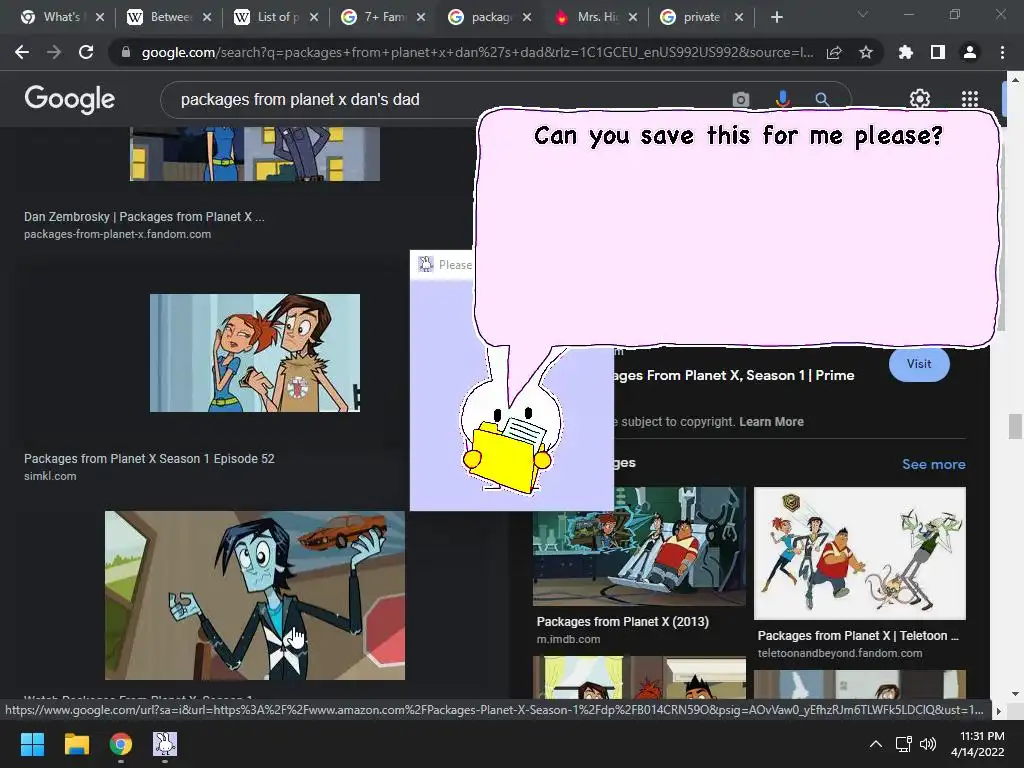
Task: Click the browser forward arrow
Action: coord(54,52)
